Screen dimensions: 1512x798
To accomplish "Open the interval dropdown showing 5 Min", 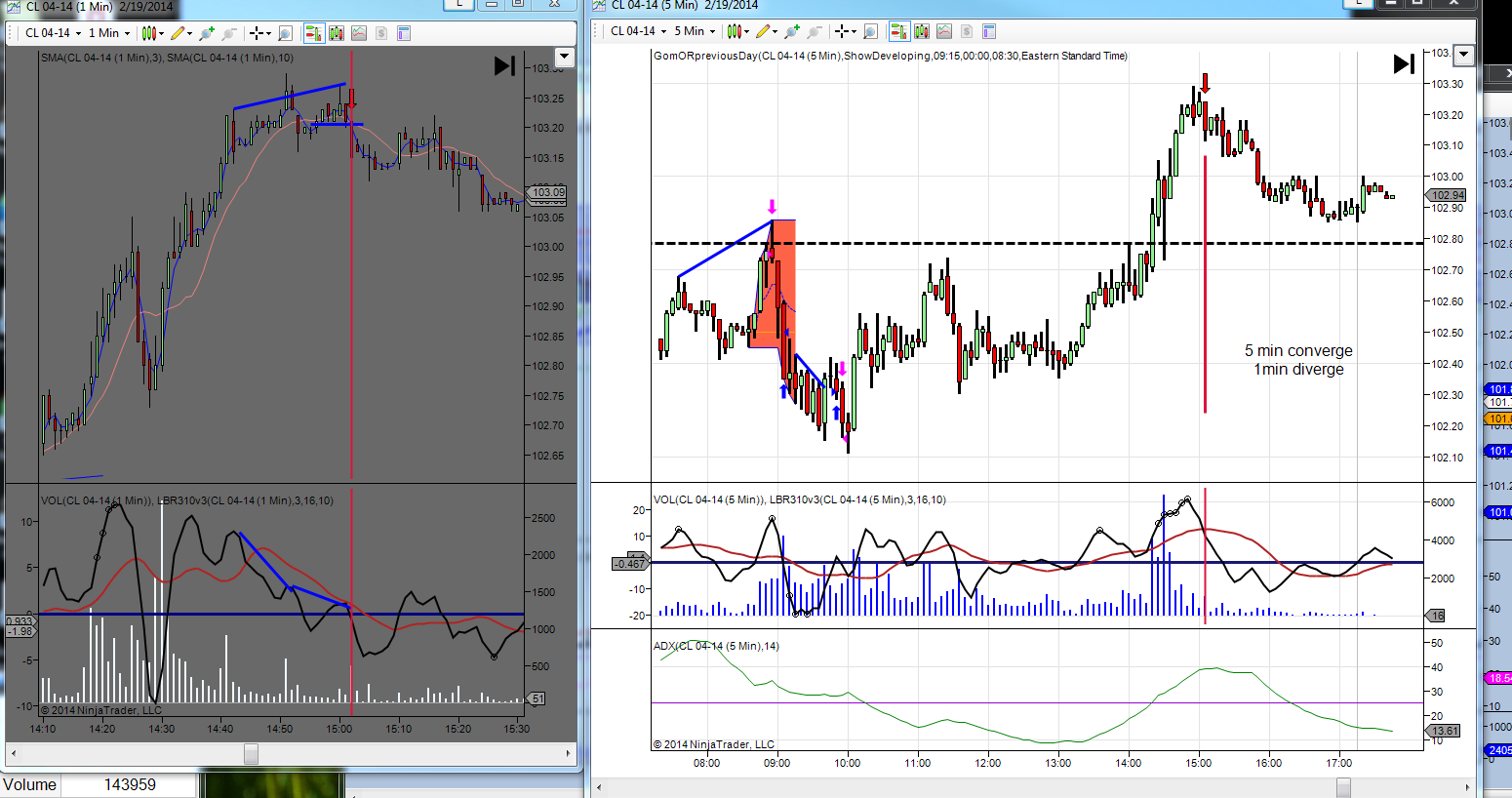I will tap(694, 31).
